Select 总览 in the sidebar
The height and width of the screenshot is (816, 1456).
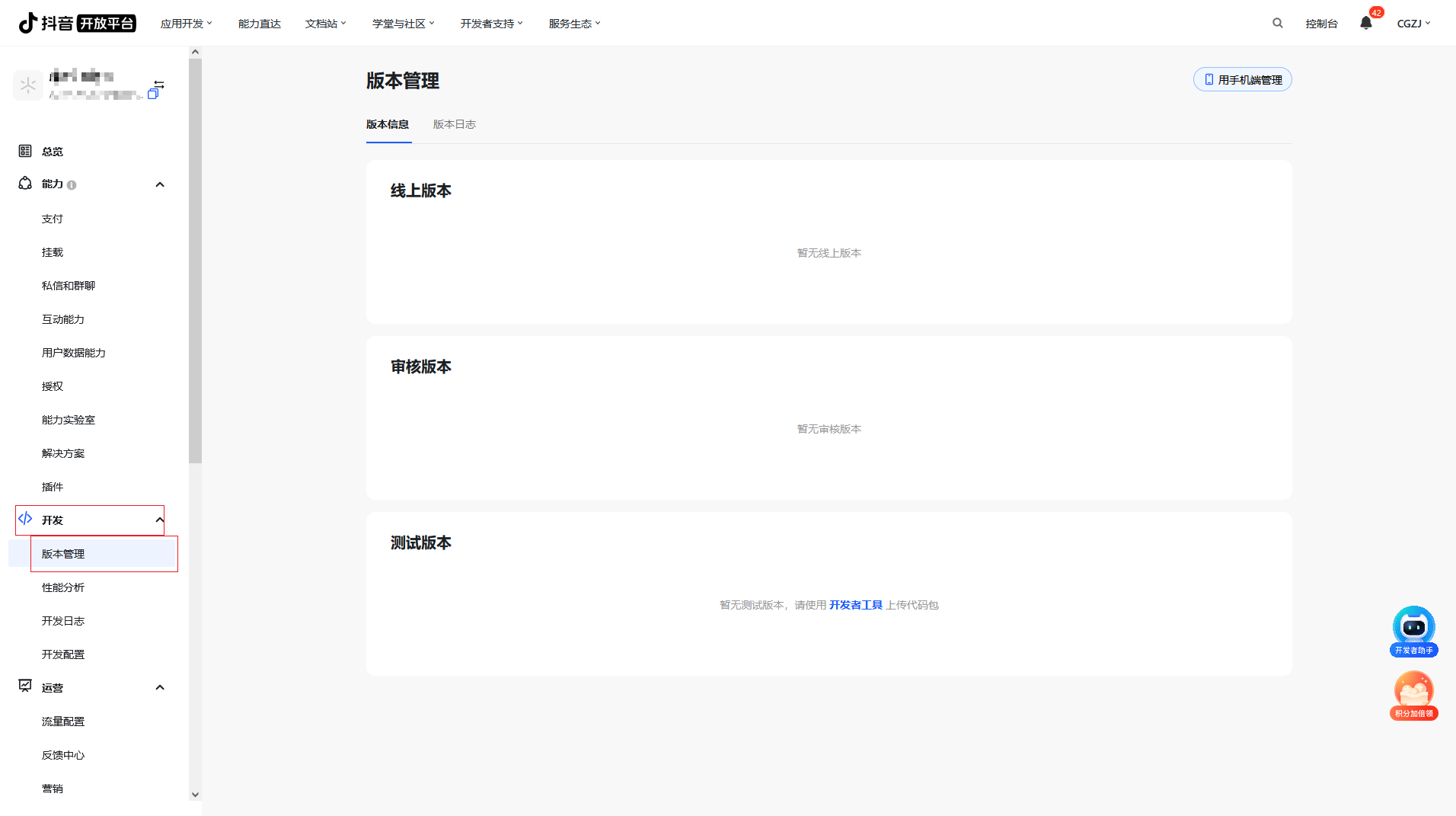[x=52, y=151]
